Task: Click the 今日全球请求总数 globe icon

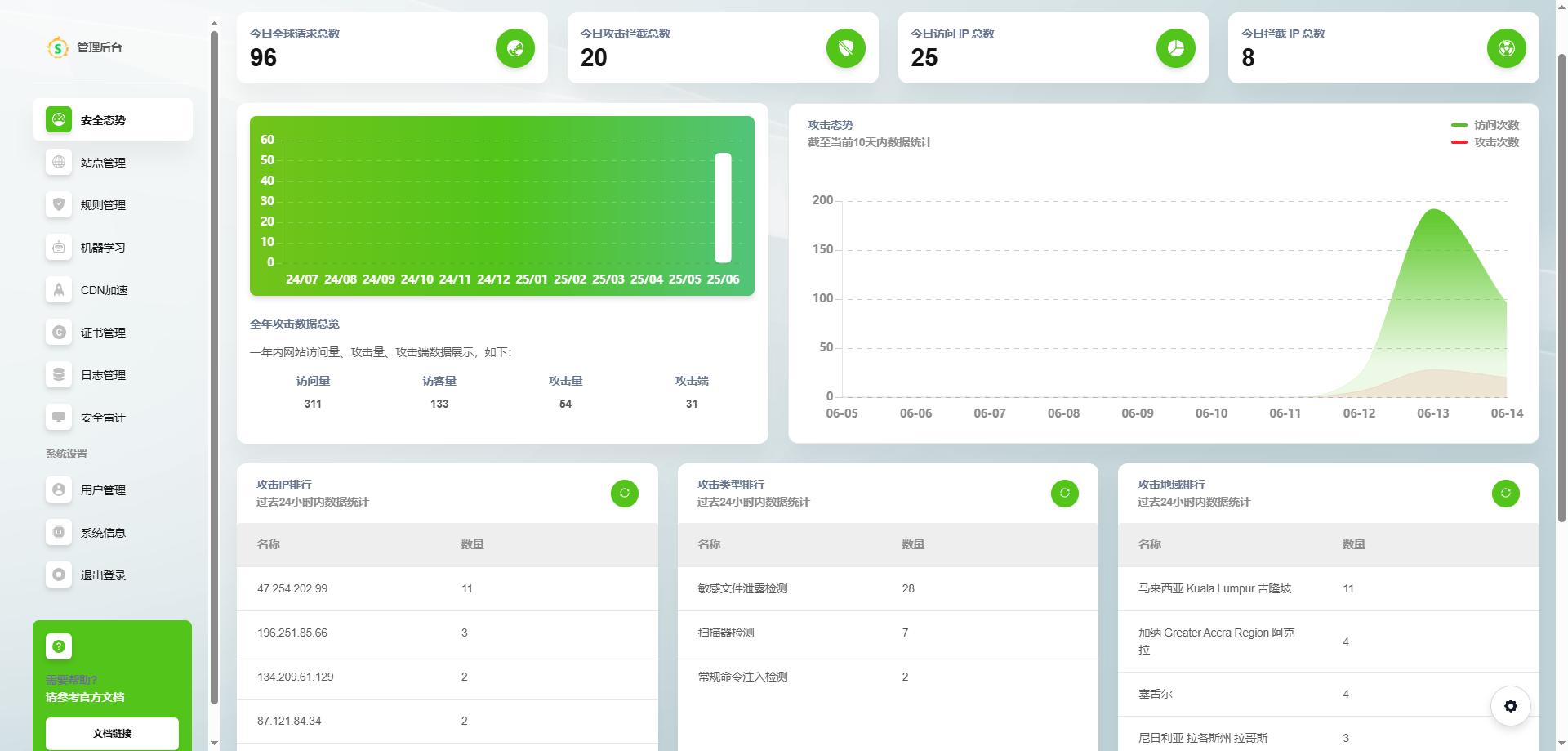Action: coord(515,48)
